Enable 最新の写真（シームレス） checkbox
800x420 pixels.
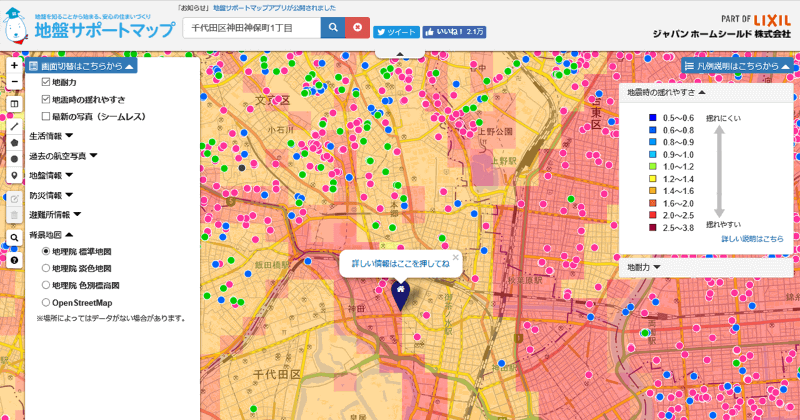tap(46, 116)
